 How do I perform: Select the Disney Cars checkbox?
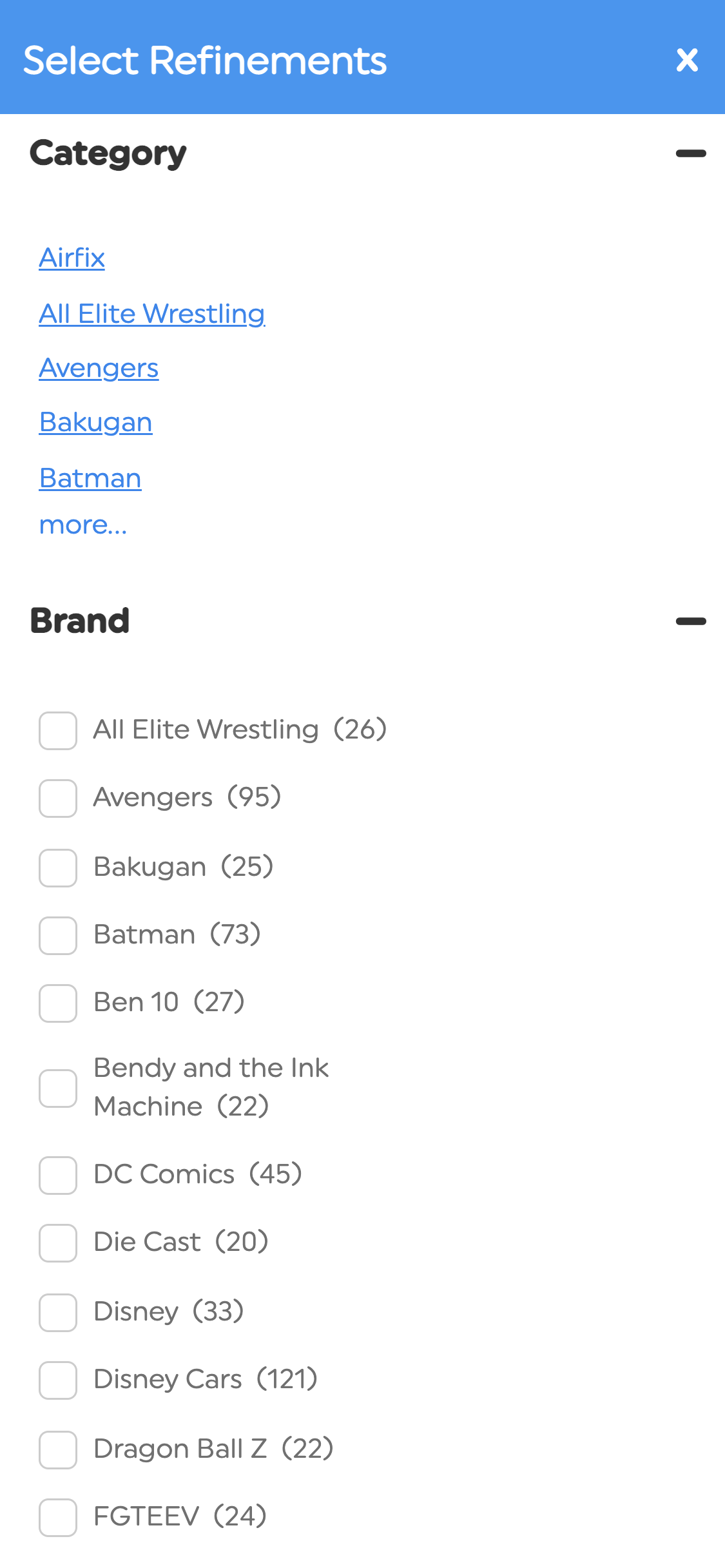pyautogui.click(x=57, y=1379)
